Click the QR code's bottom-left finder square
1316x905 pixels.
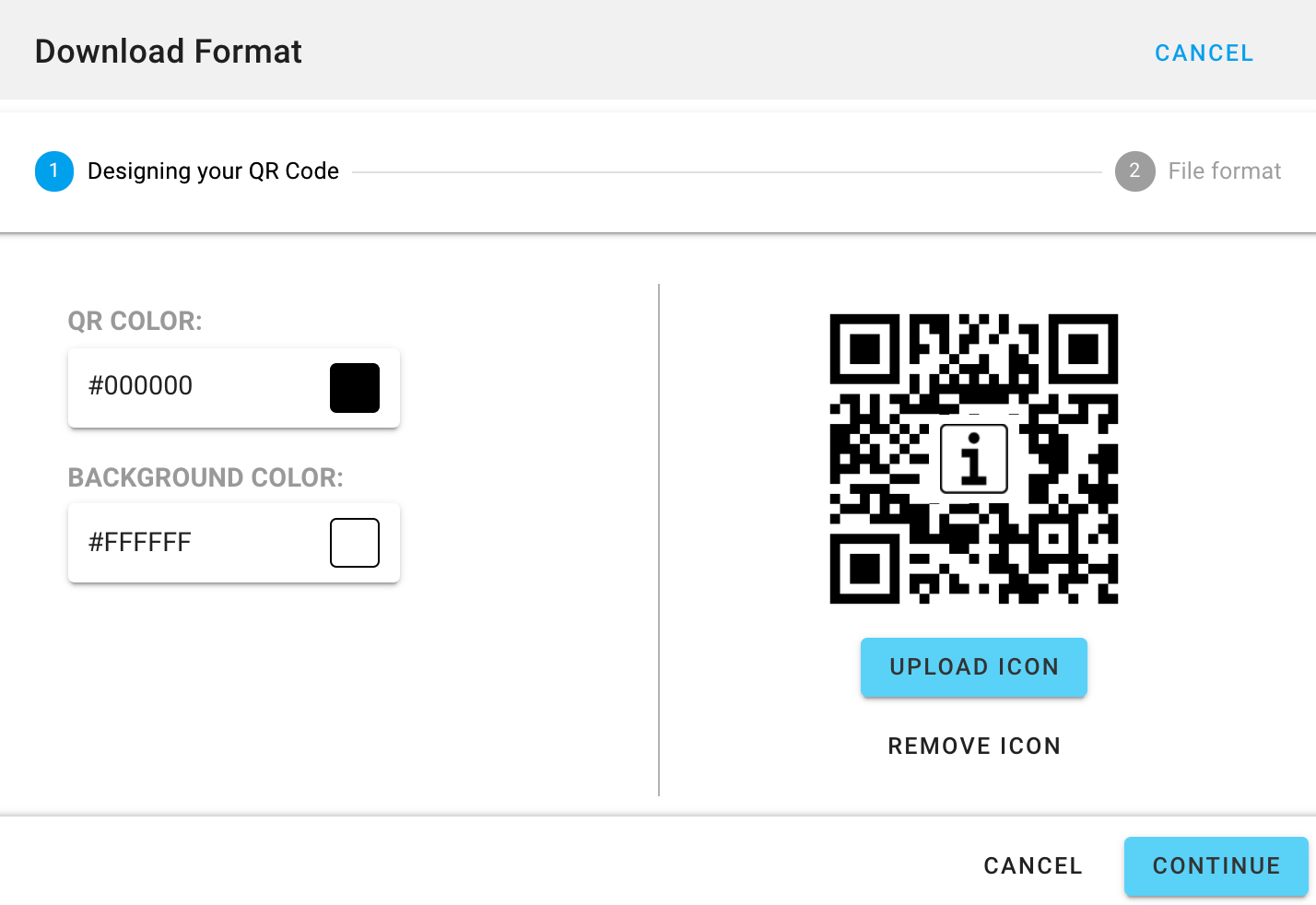[x=864, y=569]
